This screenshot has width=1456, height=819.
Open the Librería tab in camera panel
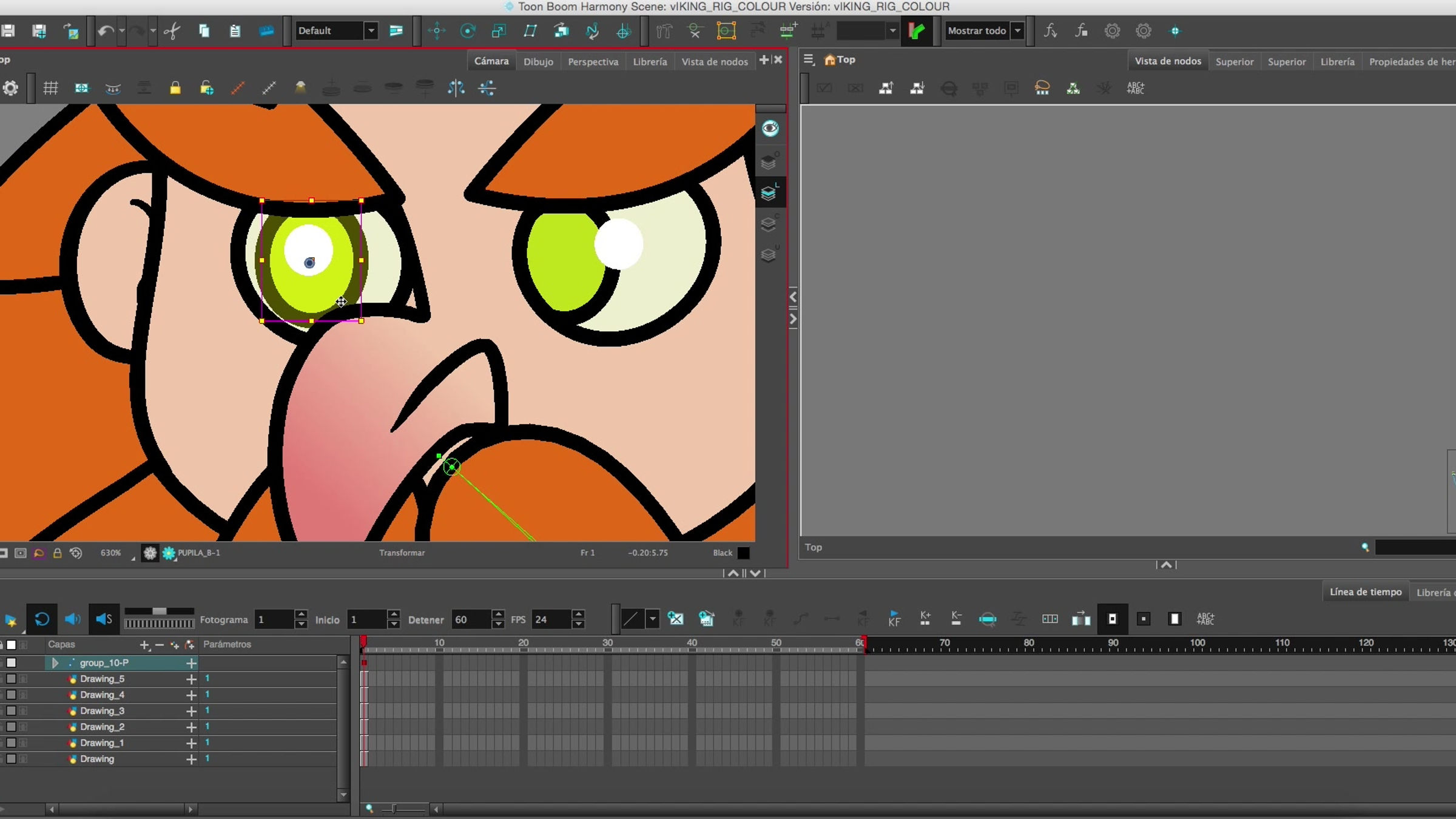click(x=650, y=61)
